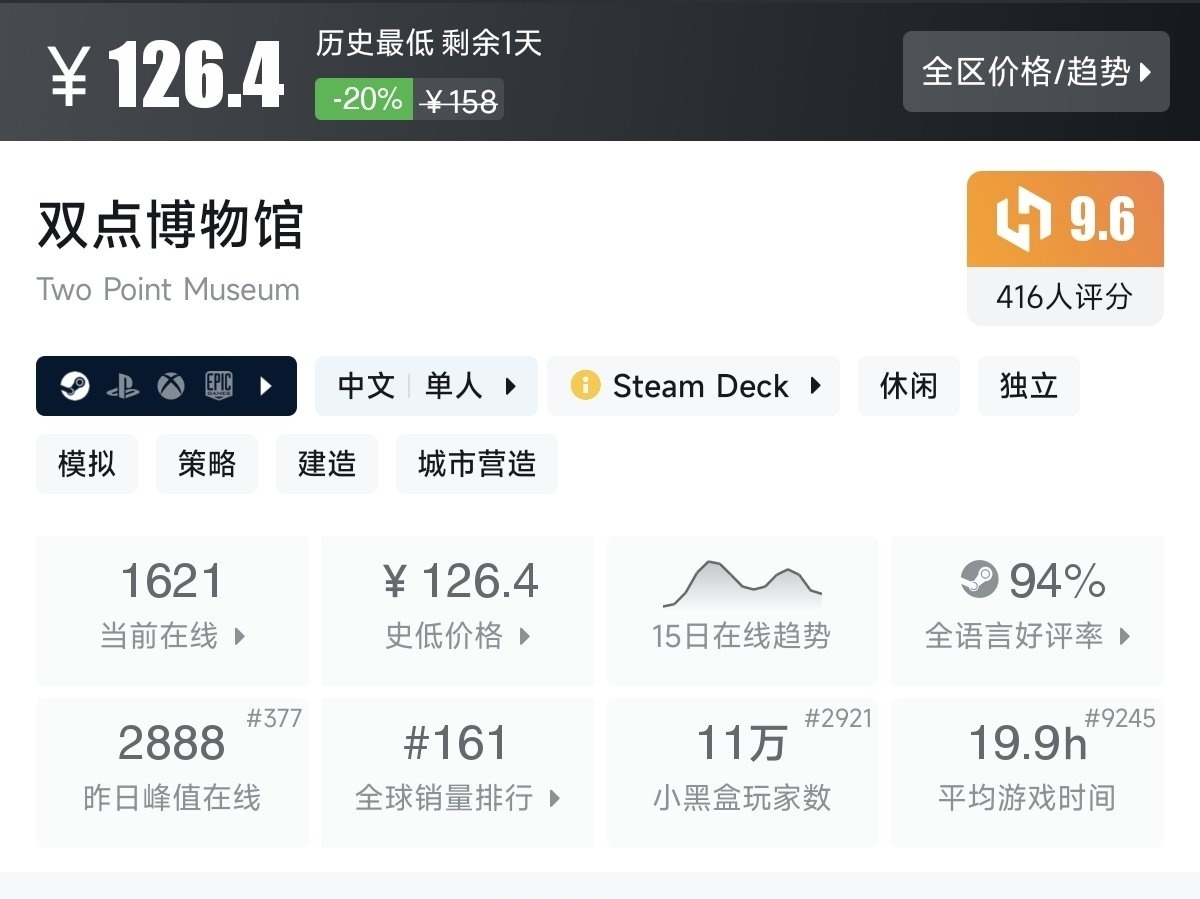Click the original price ¥158
This screenshot has width=1200, height=899.
click(460, 100)
